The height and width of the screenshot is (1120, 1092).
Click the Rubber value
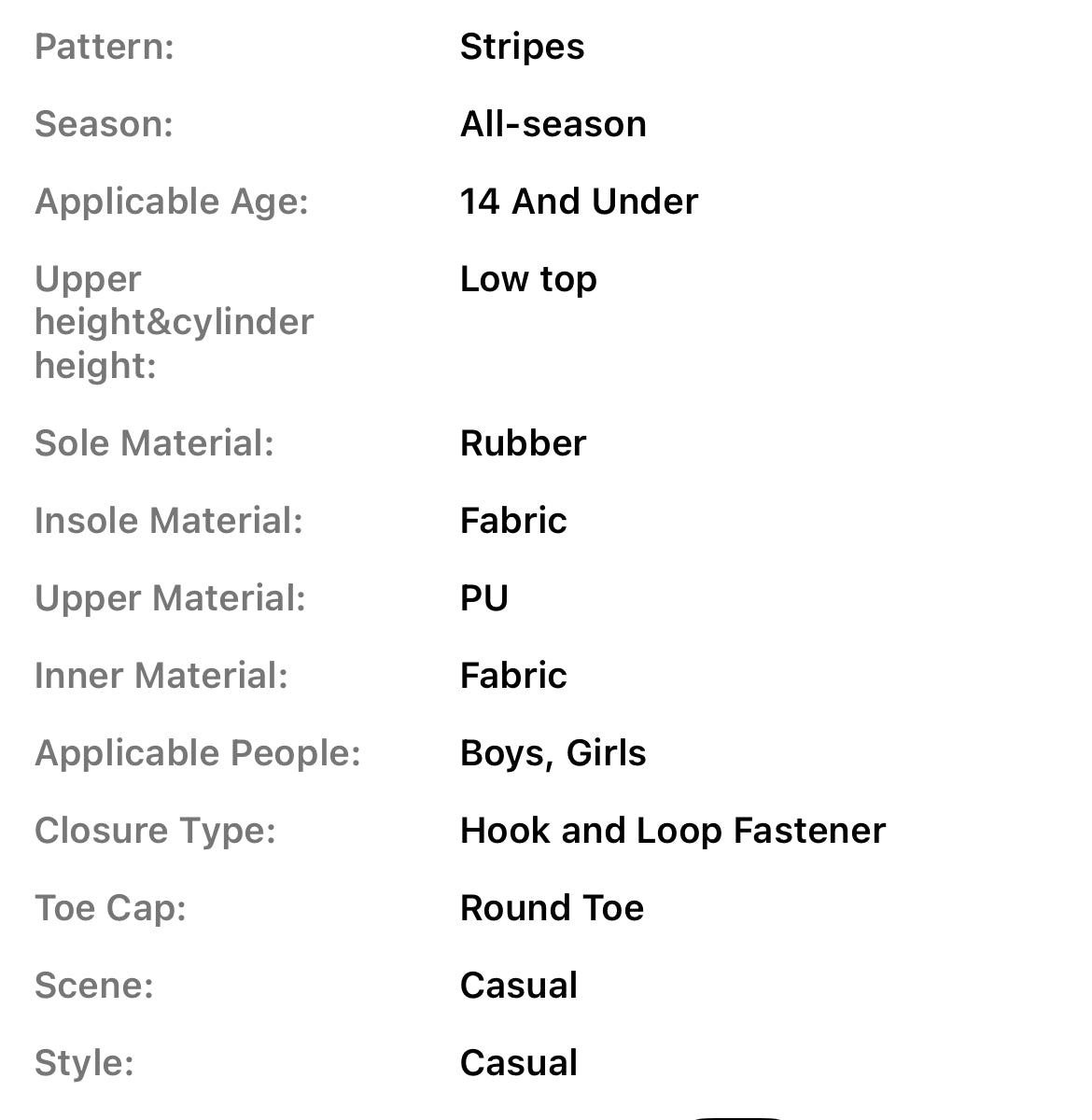tap(523, 443)
